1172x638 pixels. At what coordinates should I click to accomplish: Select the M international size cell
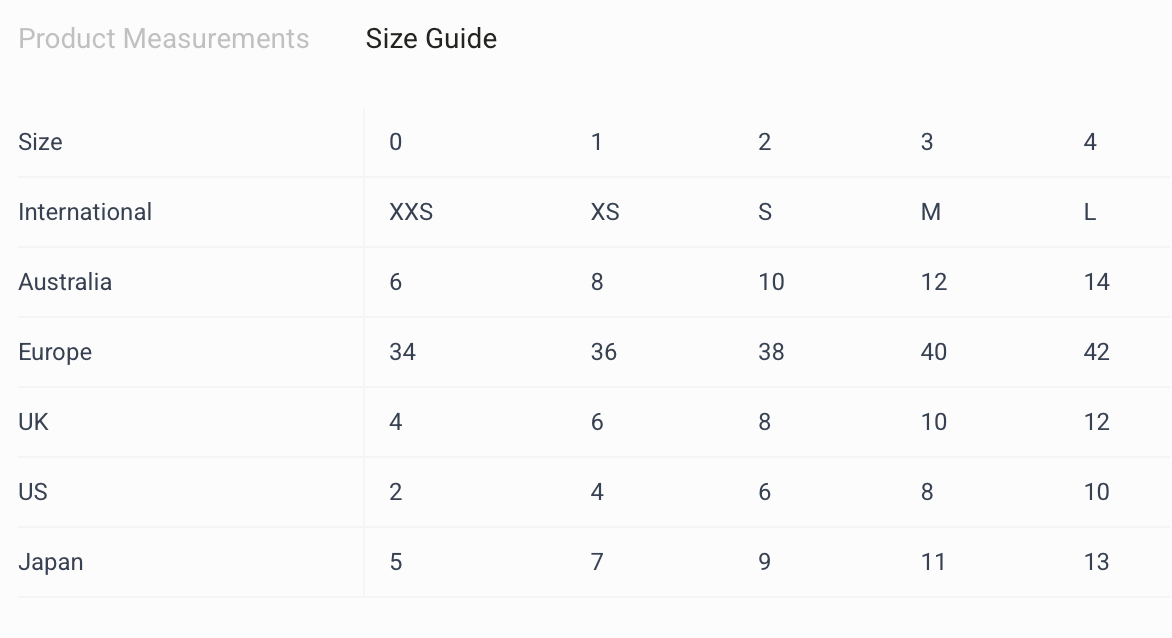[931, 212]
